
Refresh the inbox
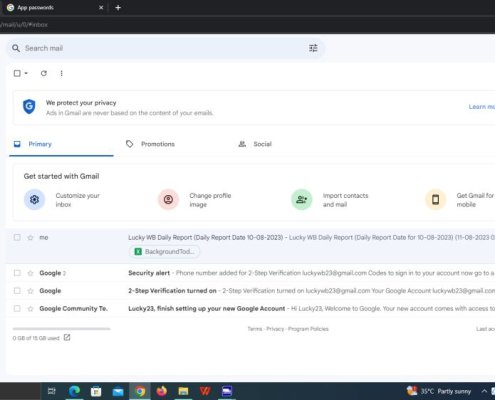pos(44,73)
